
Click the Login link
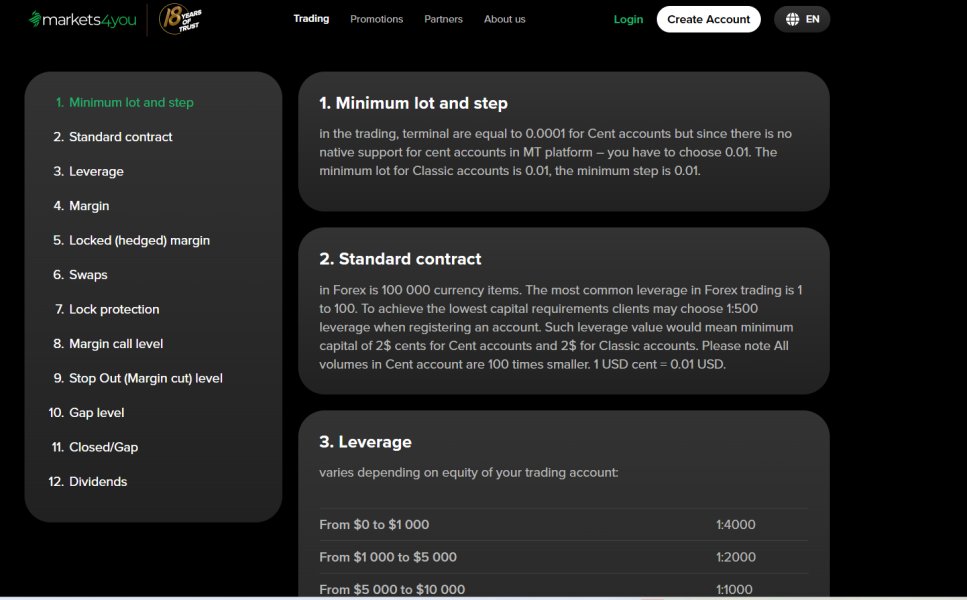(x=628, y=19)
